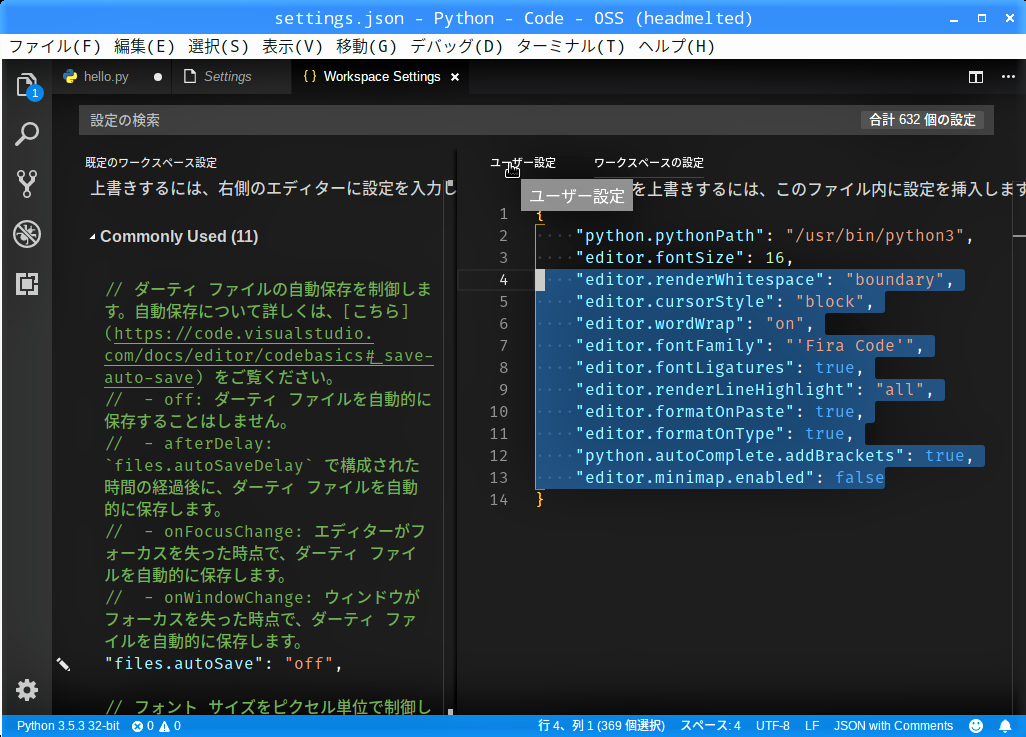Click the "boundary" value of renderWhitespace
Screen dimensions: 1026x737
(894, 280)
